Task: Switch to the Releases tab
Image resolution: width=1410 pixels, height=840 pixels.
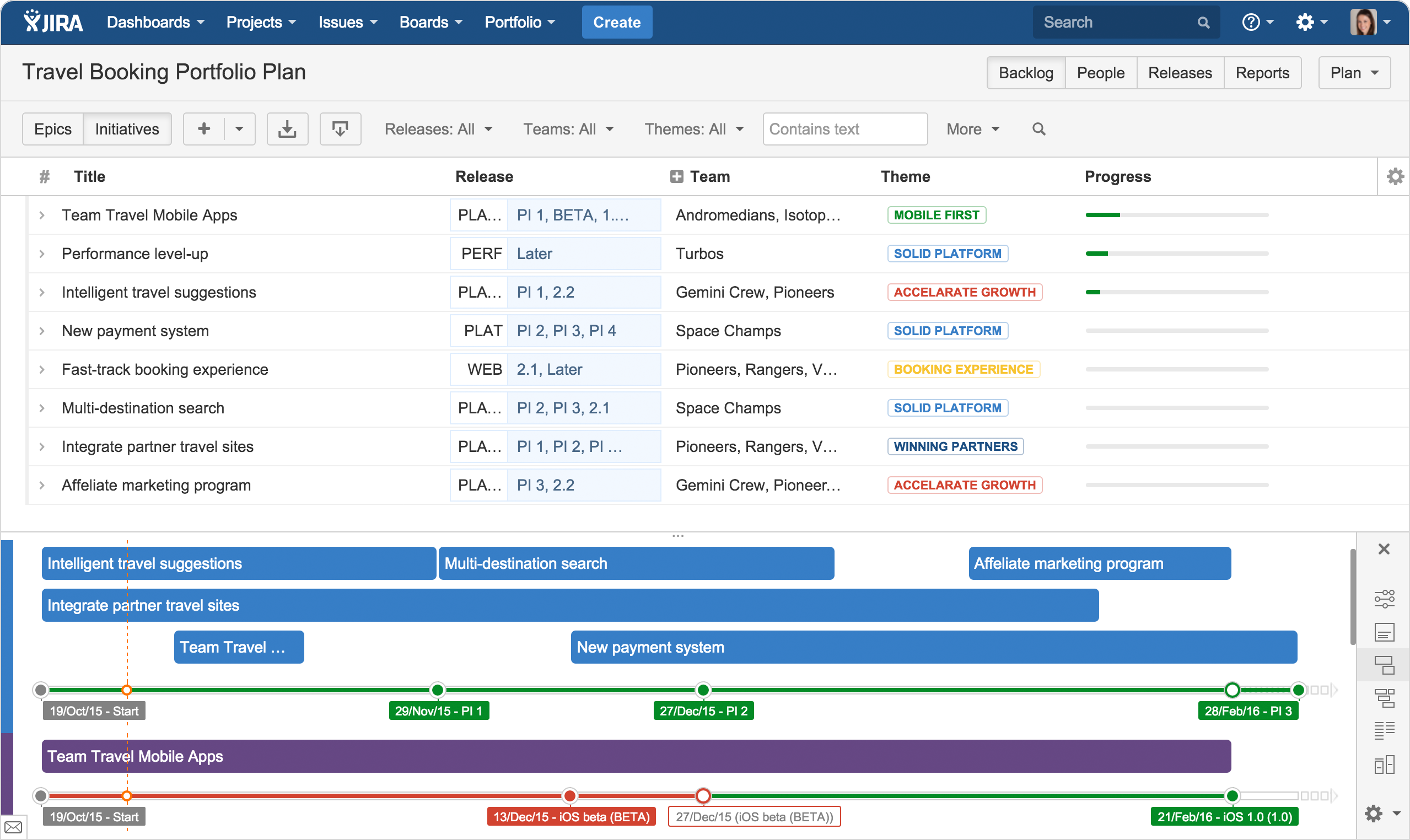Action: (x=1179, y=73)
